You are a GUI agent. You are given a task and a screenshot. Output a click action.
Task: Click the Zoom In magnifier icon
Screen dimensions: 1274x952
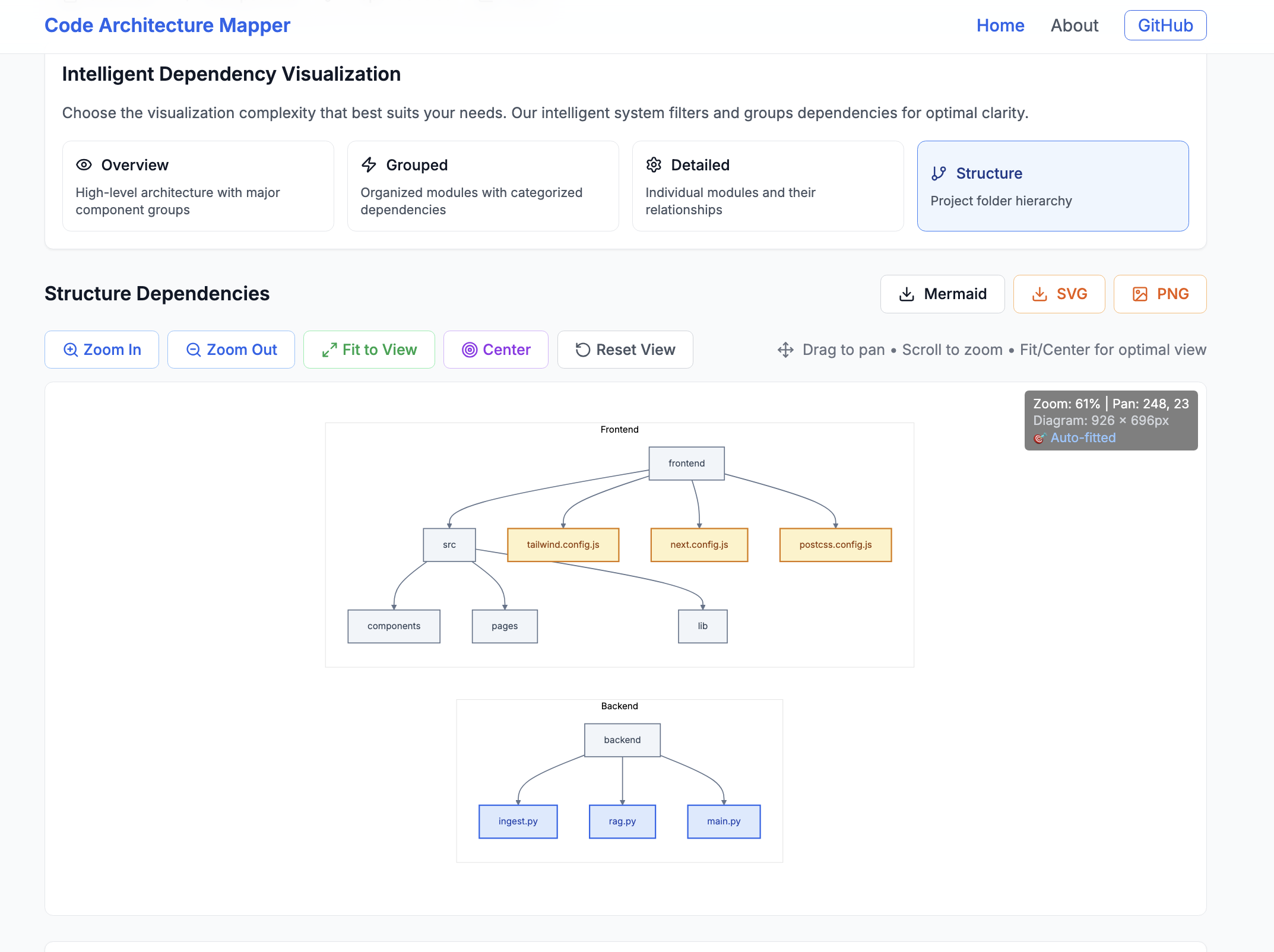[71, 350]
